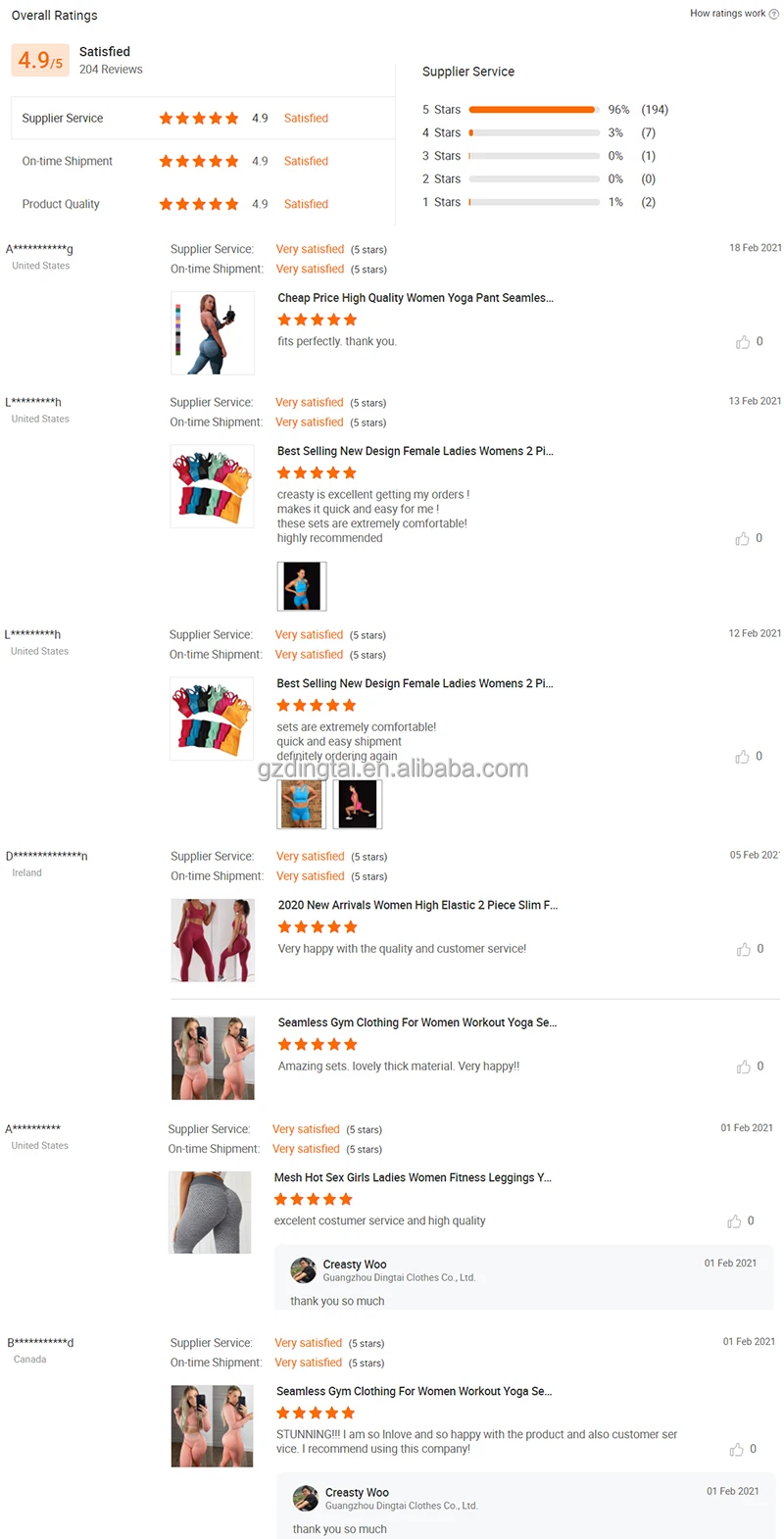Thumbs-up the "creasty is excellent" review
The height and width of the screenshot is (1539, 784).
coord(743,539)
